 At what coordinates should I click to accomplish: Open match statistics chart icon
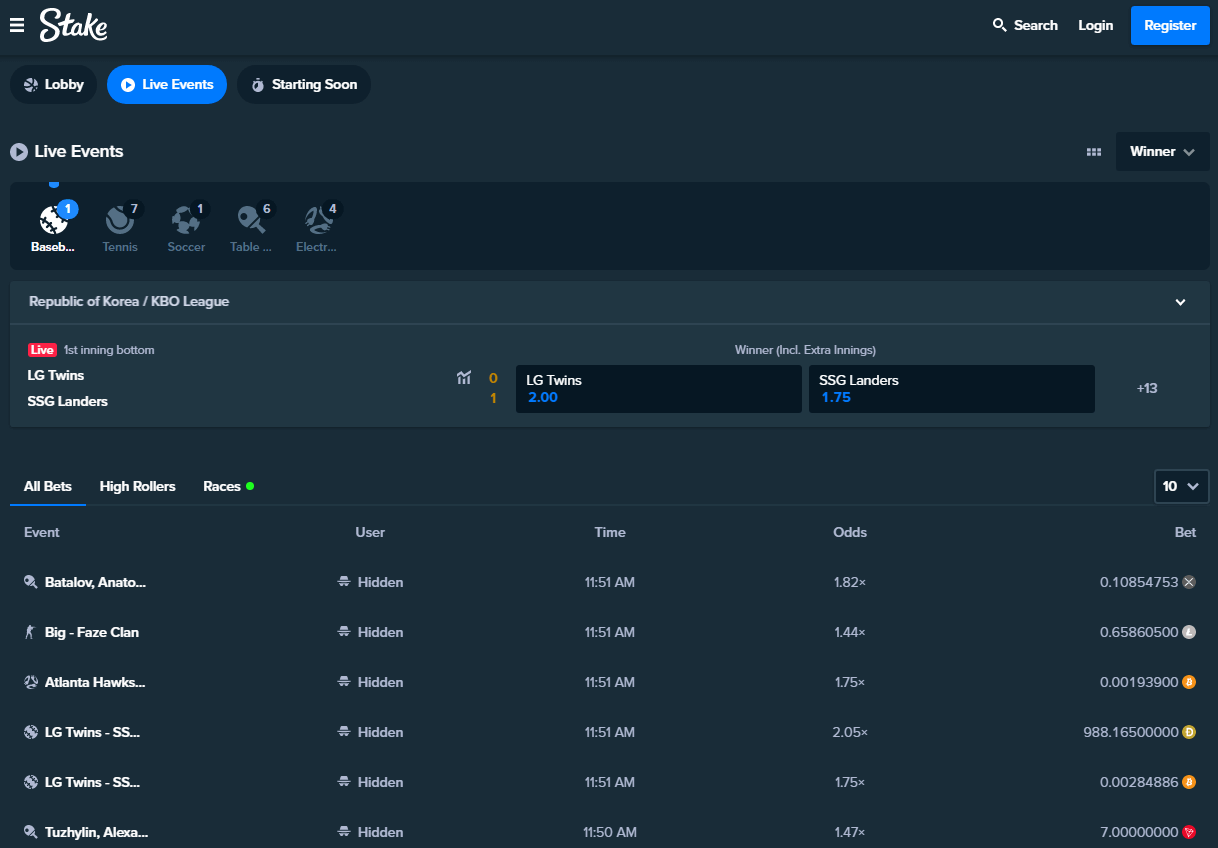tap(464, 378)
